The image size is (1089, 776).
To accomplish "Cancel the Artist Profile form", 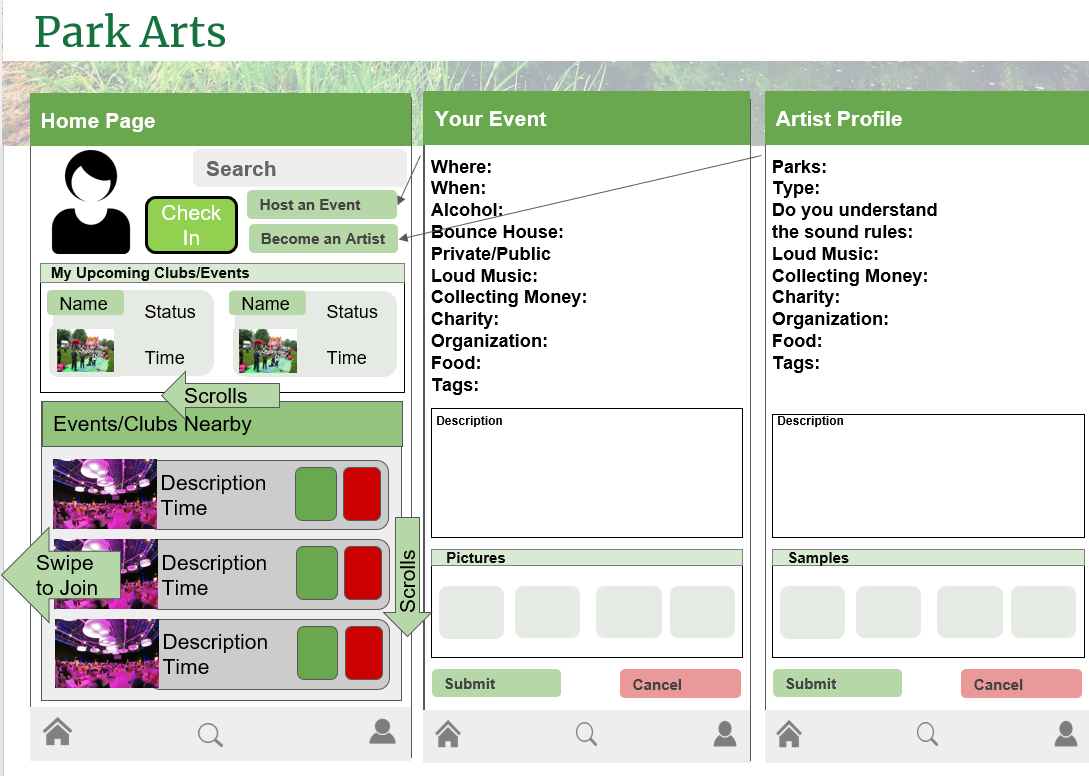I will 1021,684.
